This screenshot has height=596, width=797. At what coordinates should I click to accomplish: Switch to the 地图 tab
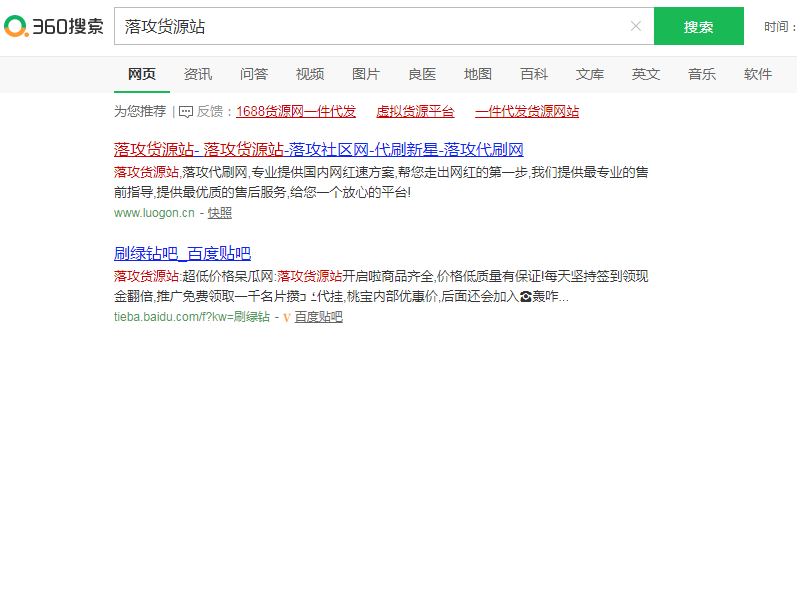tap(478, 74)
